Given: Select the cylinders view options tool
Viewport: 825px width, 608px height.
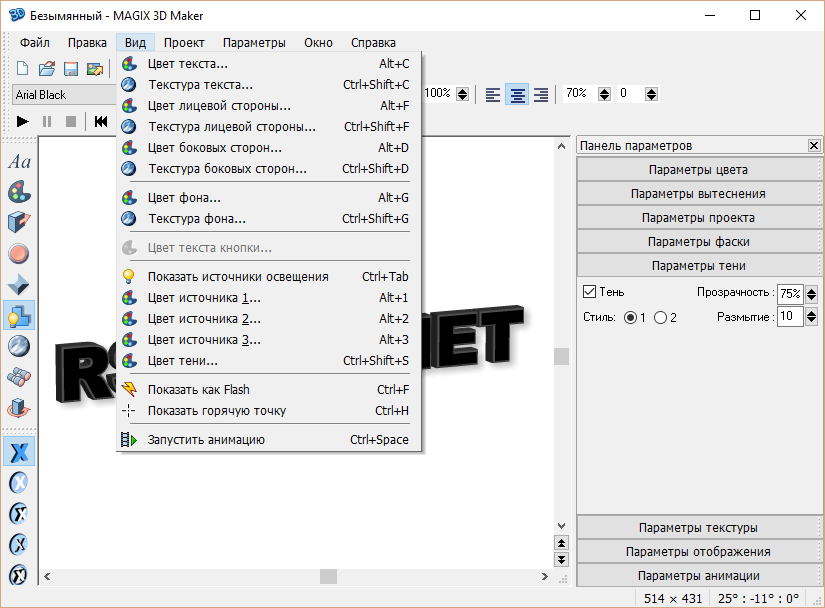Looking at the screenshot, I should coord(19,377).
